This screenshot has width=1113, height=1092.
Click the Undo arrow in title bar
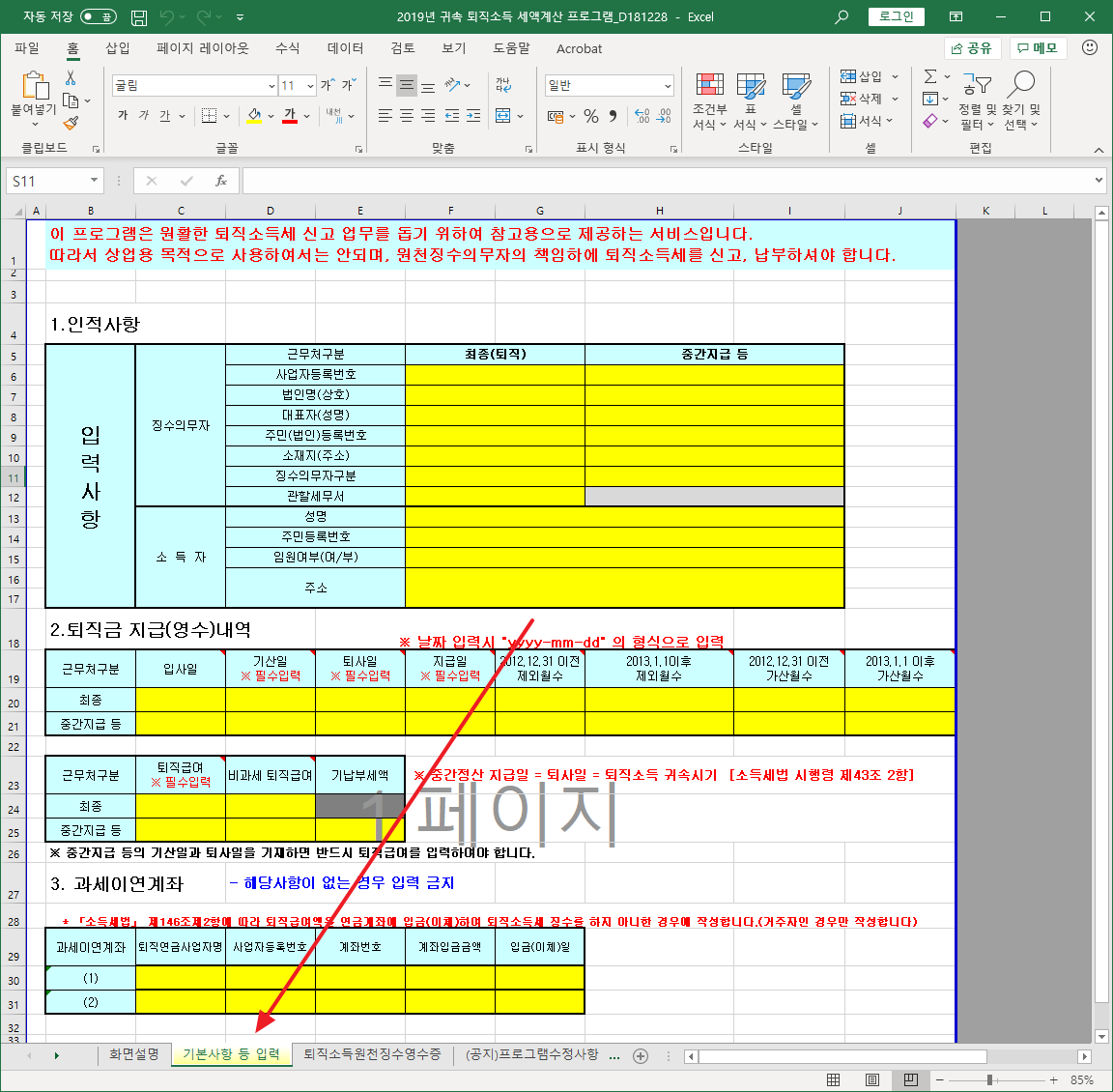point(167,17)
